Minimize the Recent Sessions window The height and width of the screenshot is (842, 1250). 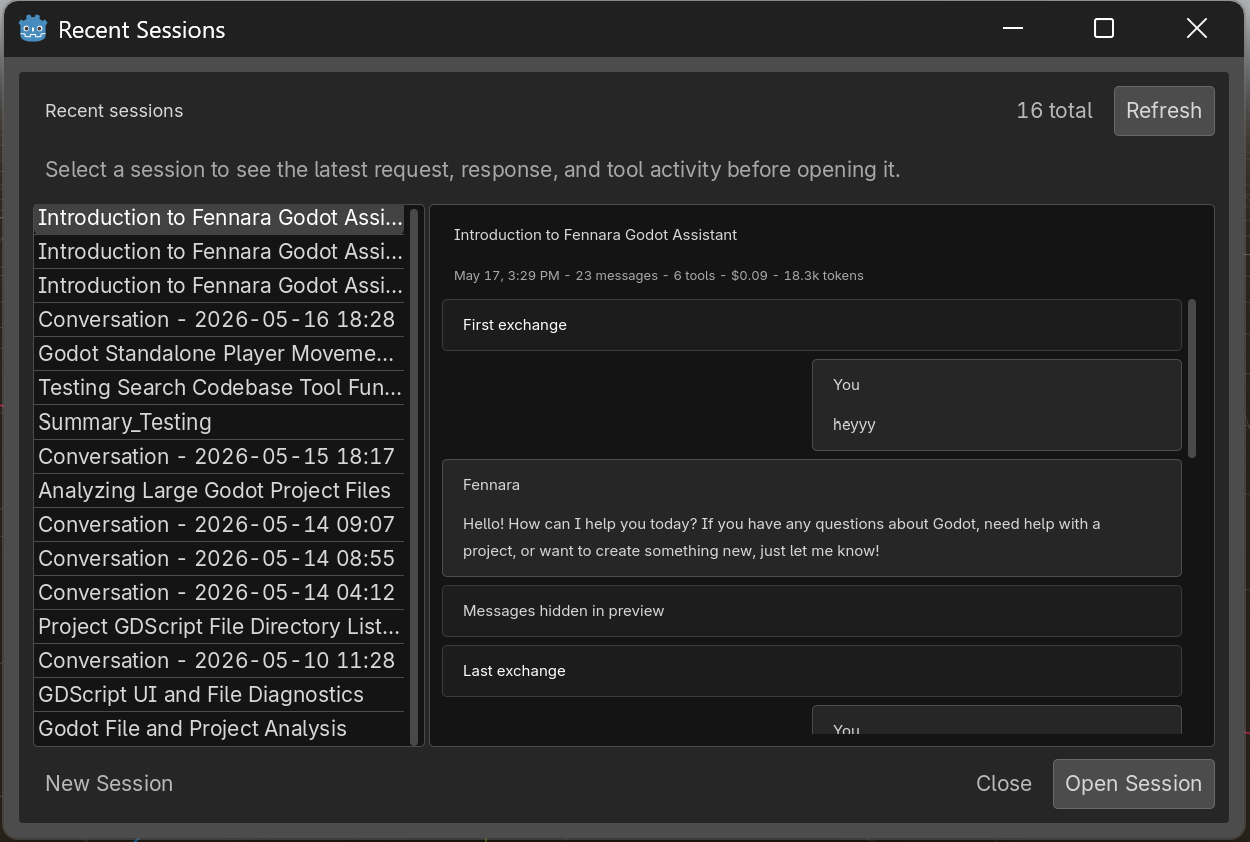tap(1013, 28)
